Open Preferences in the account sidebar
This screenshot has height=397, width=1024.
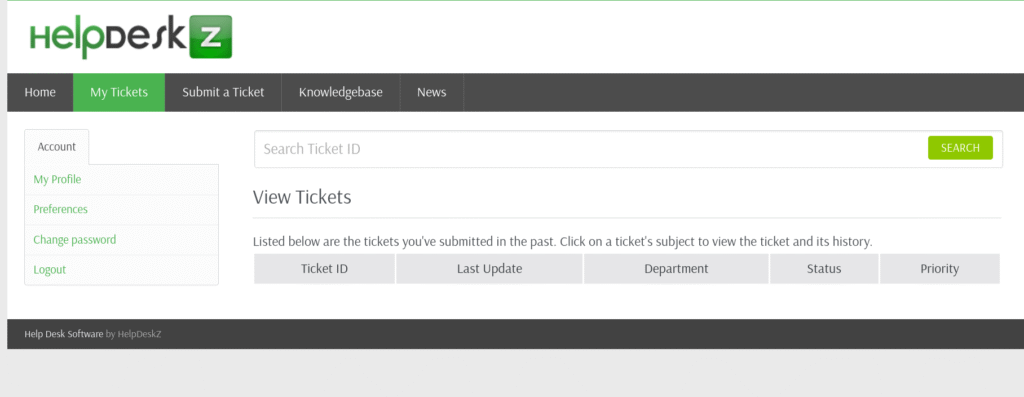coord(60,209)
